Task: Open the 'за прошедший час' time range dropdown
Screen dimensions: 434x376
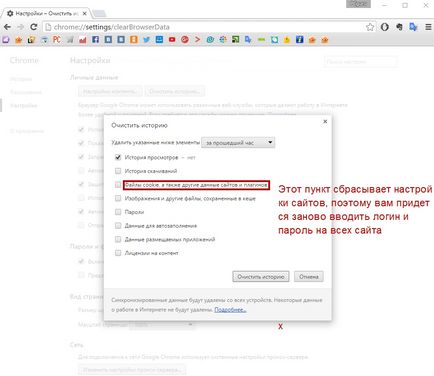Action: (x=238, y=143)
